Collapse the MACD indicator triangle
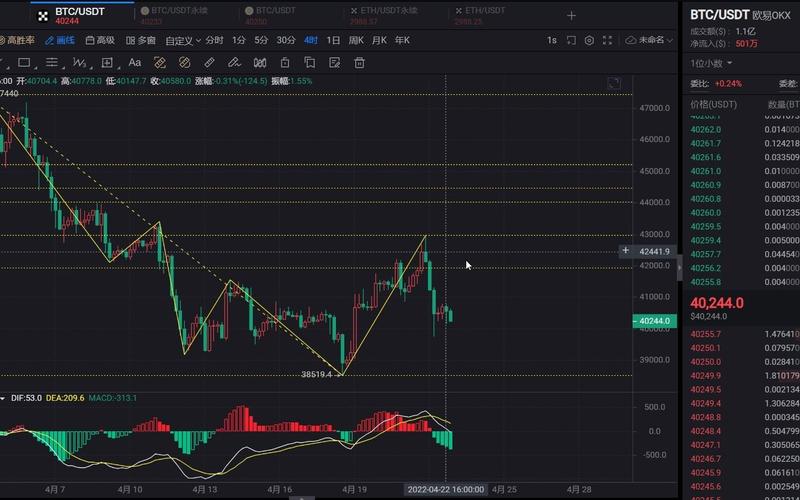 click(x=3, y=398)
